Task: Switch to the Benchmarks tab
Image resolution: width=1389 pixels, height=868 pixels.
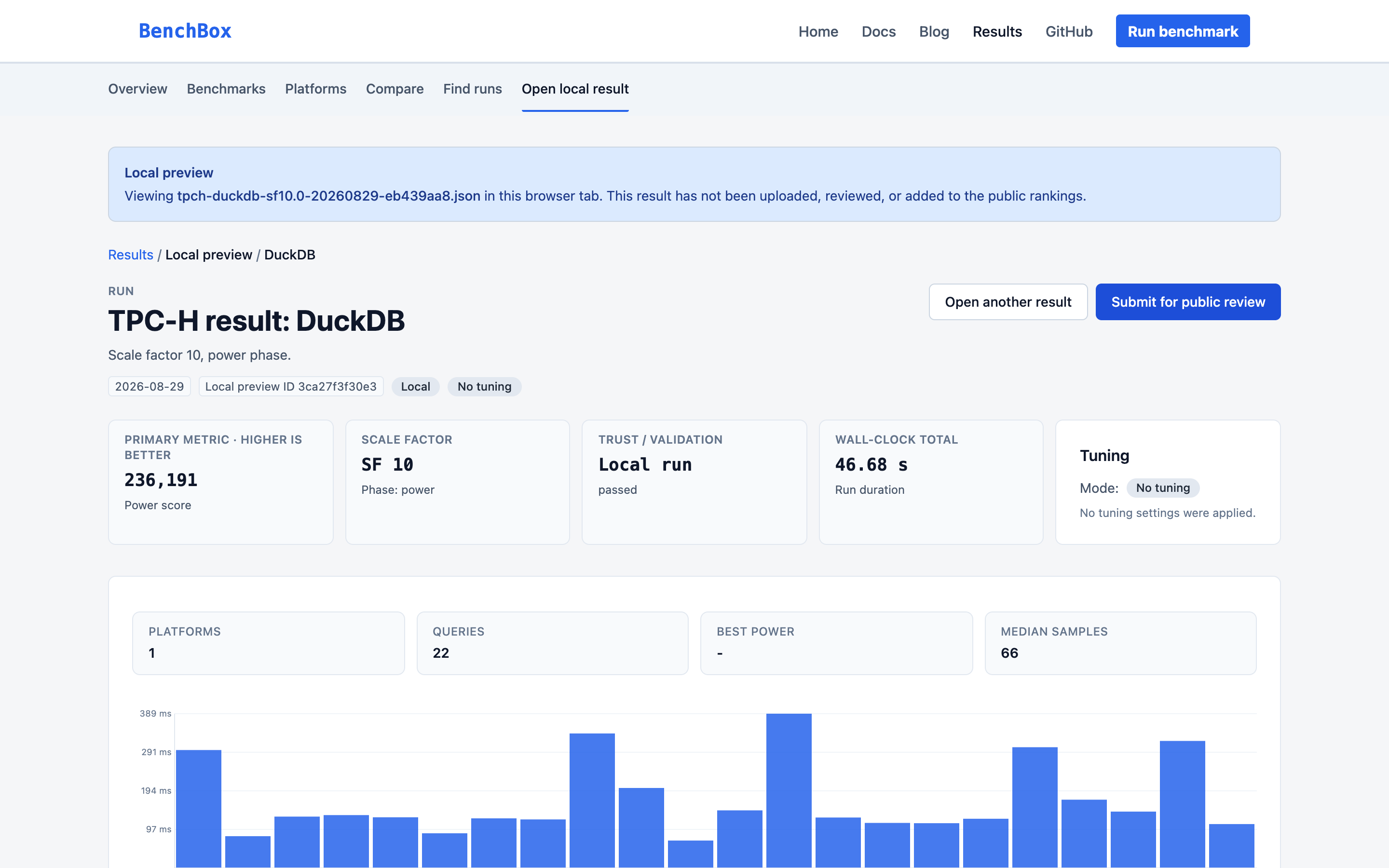Action: [x=226, y=89]
